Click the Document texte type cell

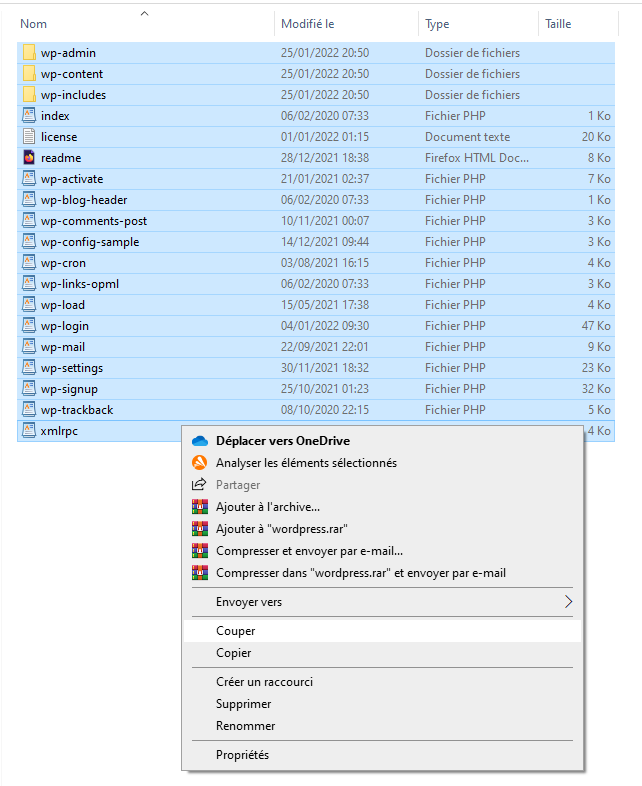pyautogui.click(x=467, y=137)
